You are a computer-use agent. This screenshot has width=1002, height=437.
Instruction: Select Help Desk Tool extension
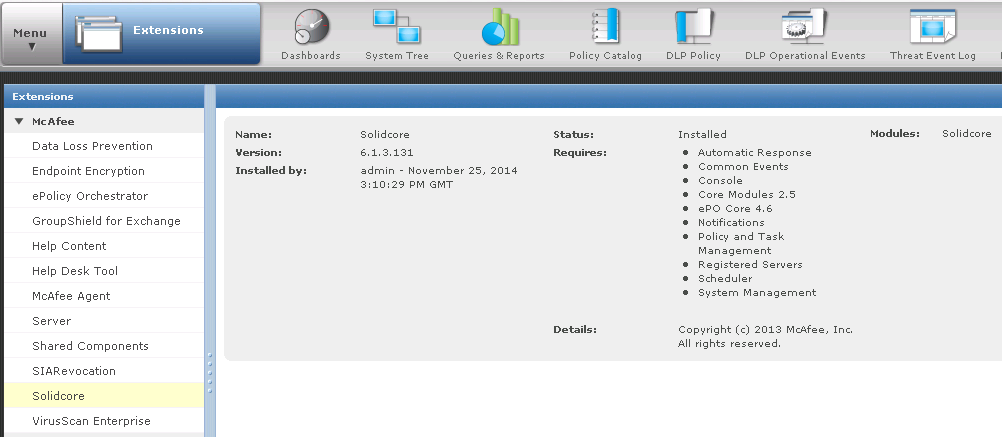coord(104,270)
